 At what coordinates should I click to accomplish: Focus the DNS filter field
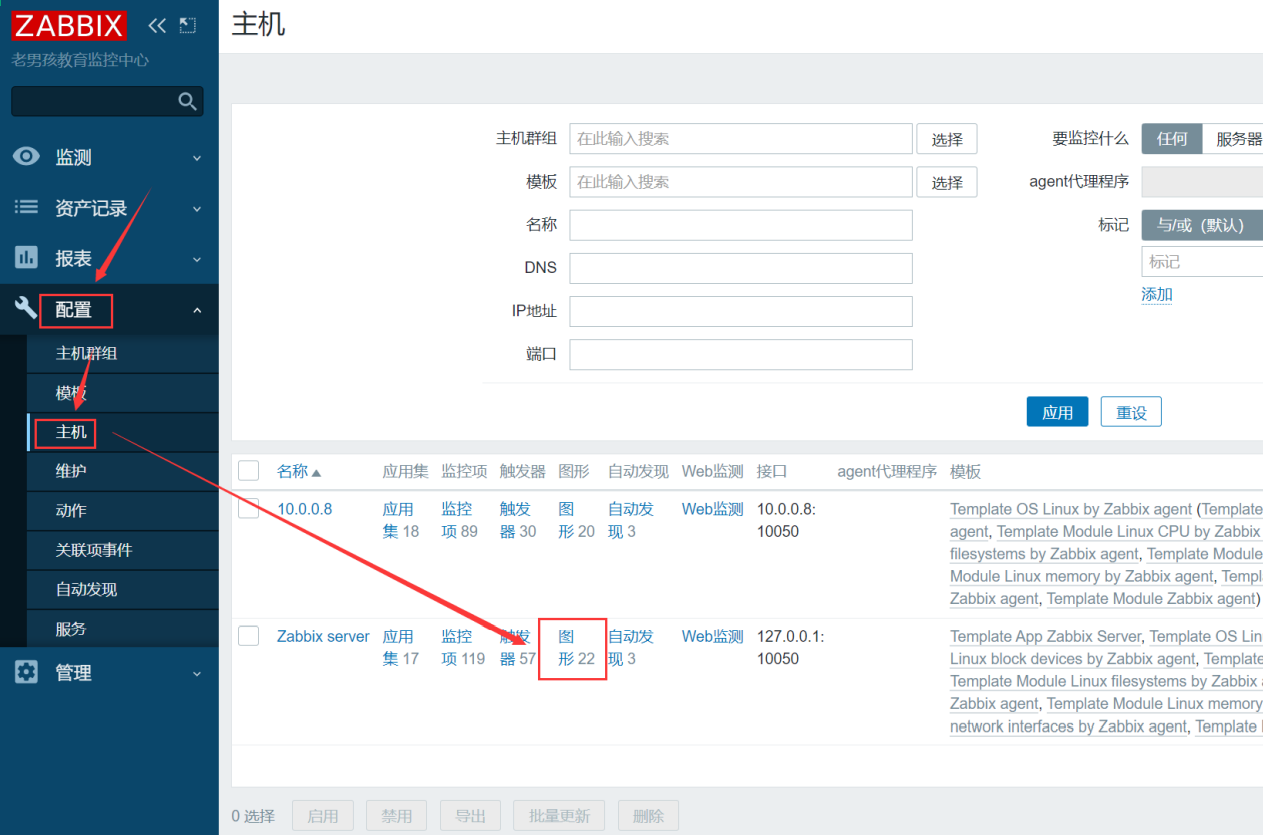pos(741,268)
